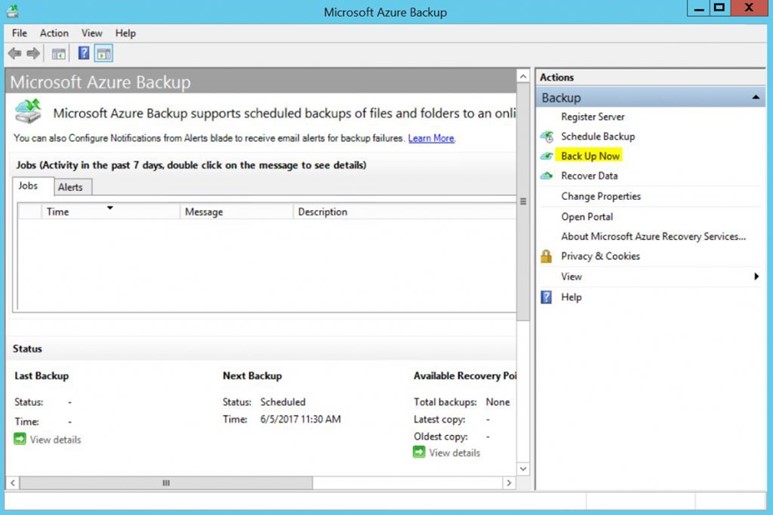Click Help in the Actions pane
The height and width of the screenshot is (515, 773).
571,297
